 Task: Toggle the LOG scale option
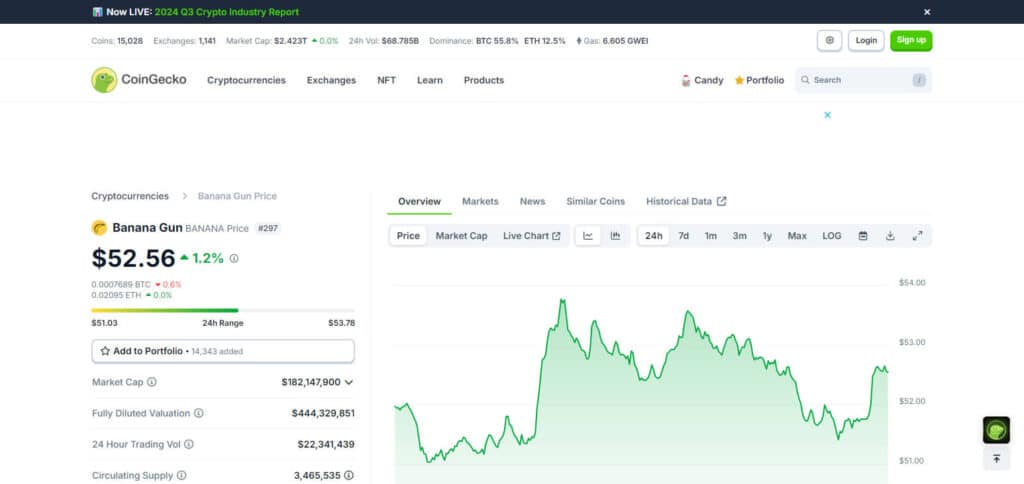831,236
